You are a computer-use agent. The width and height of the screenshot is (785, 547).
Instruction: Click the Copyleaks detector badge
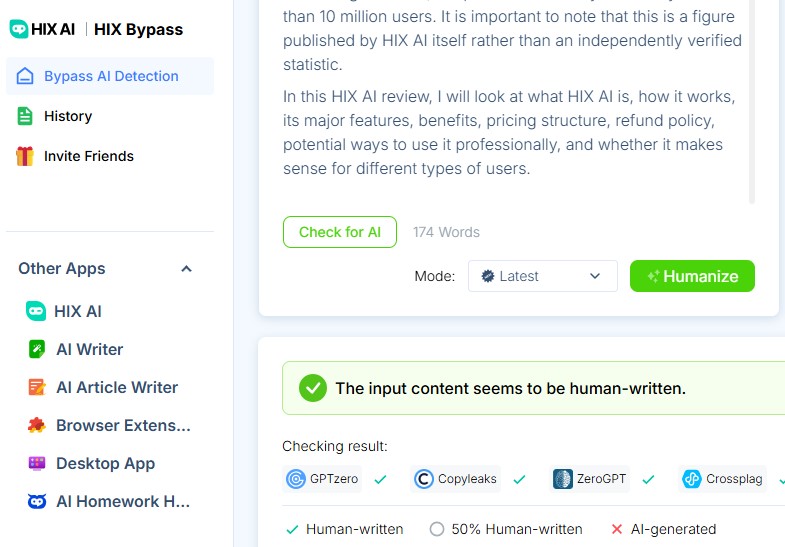pos(455,479)
